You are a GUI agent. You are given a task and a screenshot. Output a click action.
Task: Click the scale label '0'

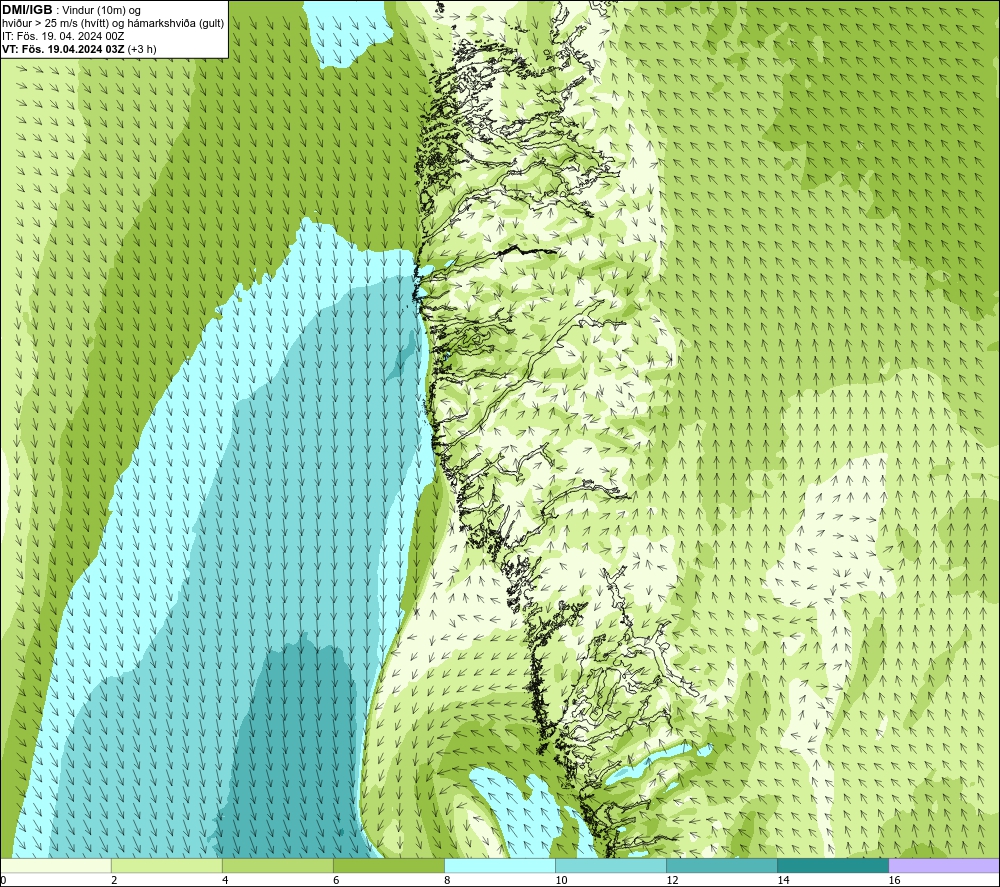[x=4, y=880]
